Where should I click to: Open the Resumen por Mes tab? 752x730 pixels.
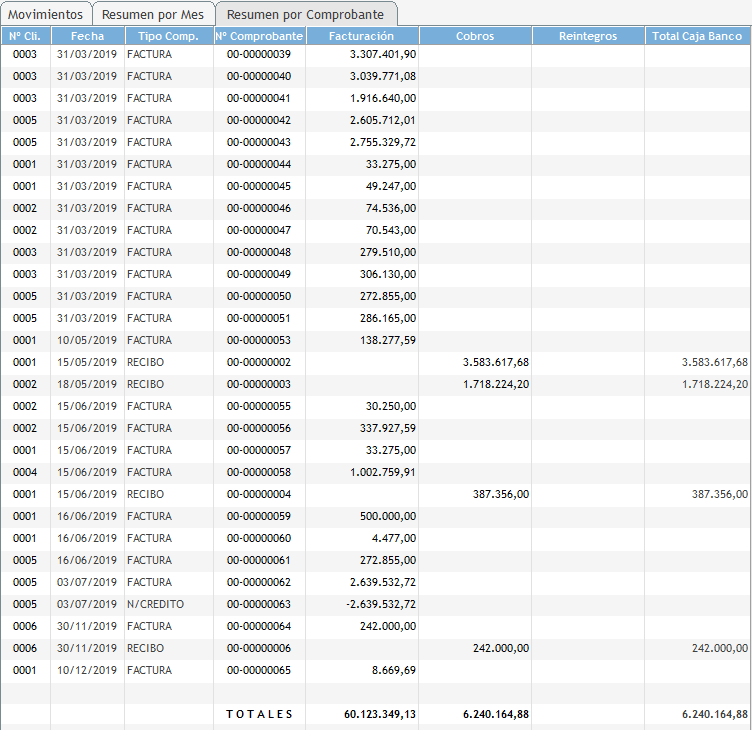point(152,15)
